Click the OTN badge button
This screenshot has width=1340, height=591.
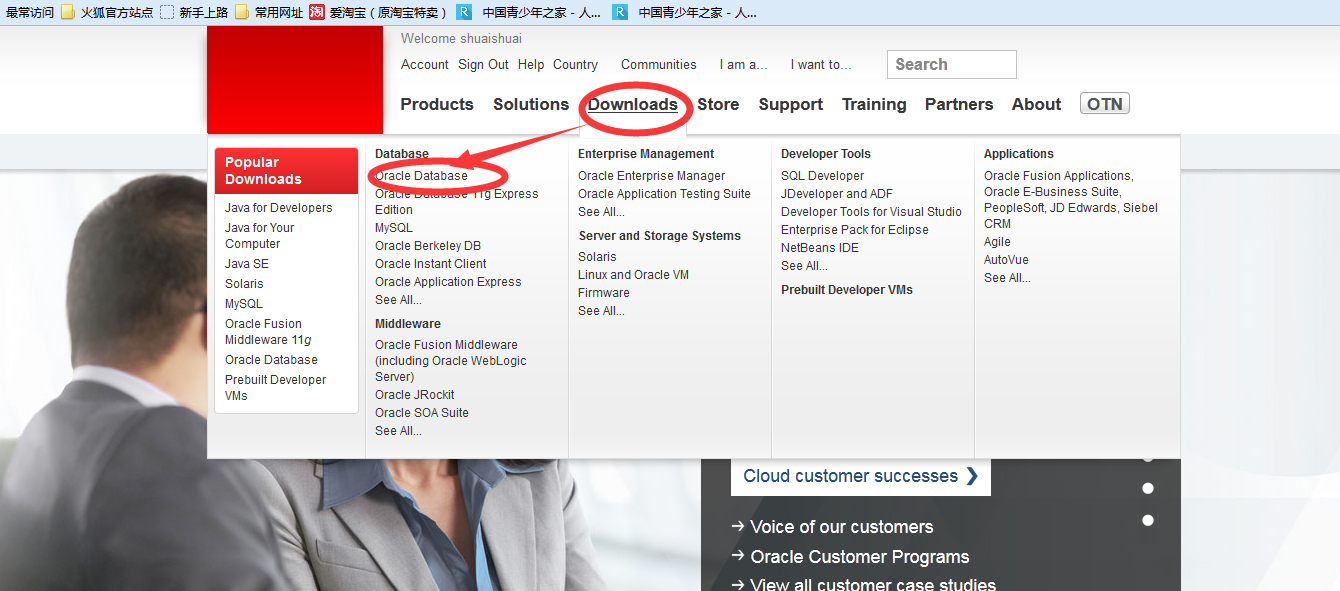tap(1105, 104)
